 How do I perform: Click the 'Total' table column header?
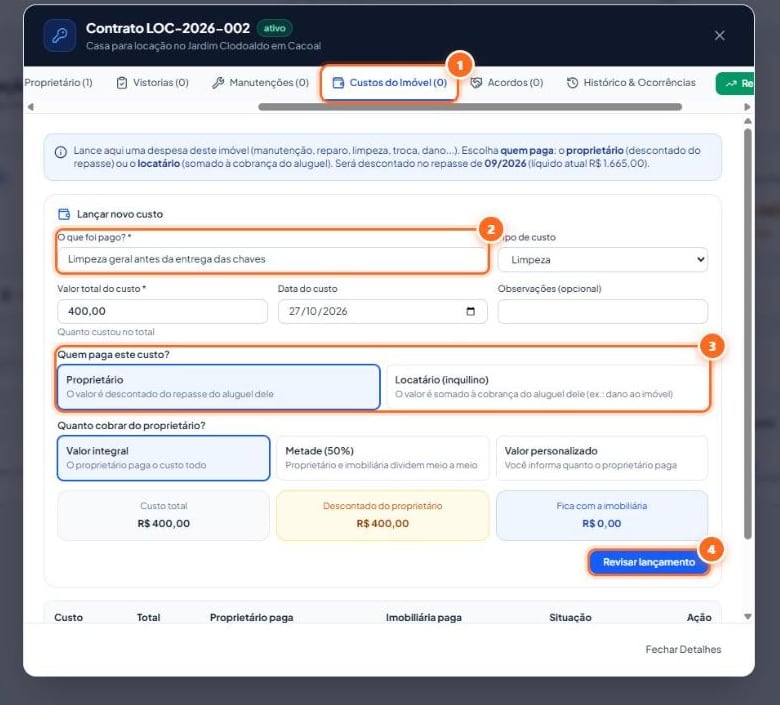(x=148, y=617)
